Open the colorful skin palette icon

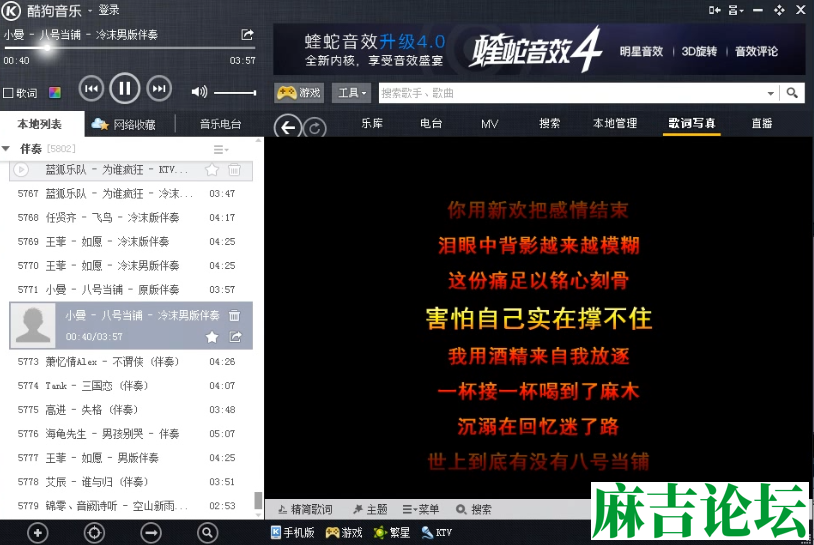55,92
